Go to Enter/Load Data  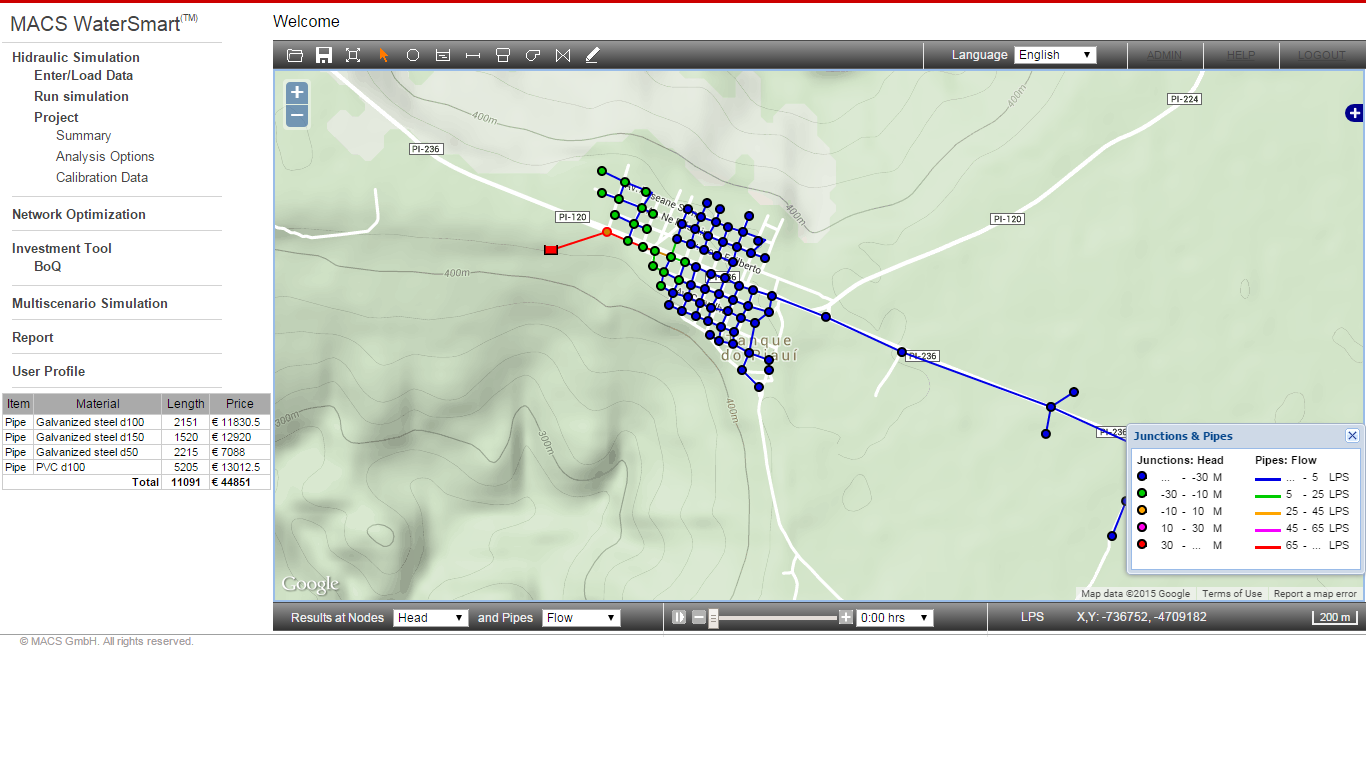[x=83, y=75]
